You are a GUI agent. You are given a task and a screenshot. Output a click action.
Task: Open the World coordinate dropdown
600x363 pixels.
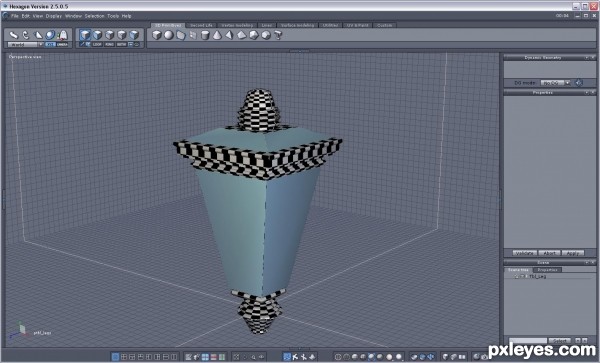pyautogui.click(x=25, y=44)
